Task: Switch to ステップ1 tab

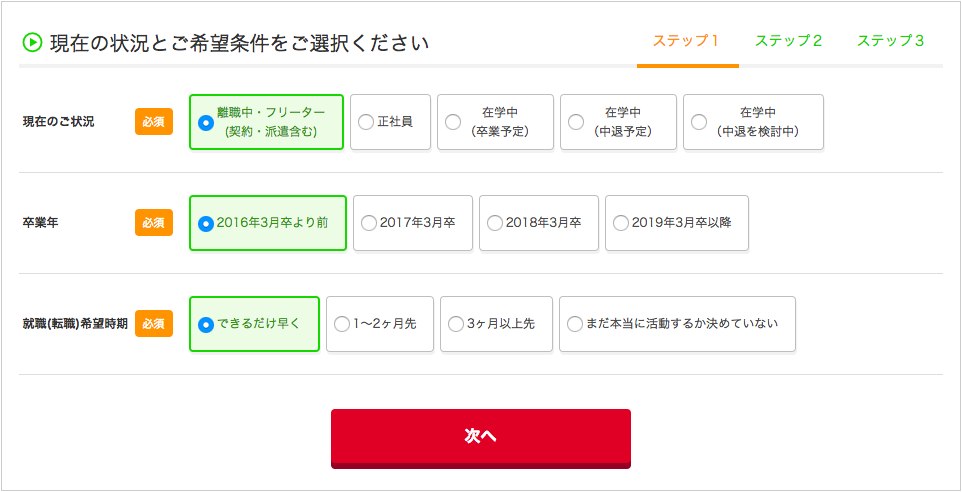Action: 686,42
